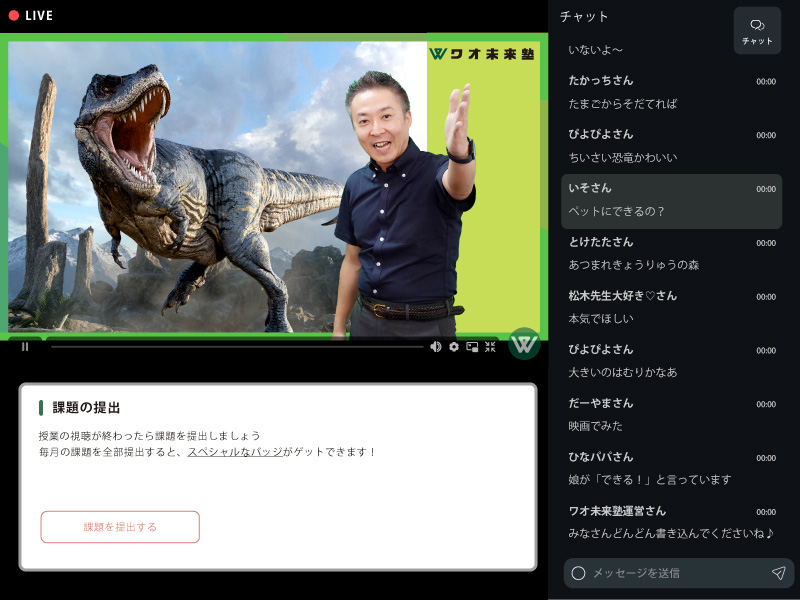Select the settings gear in the video player
Viewport: 800px width, 600px height.
coord(453,348)
